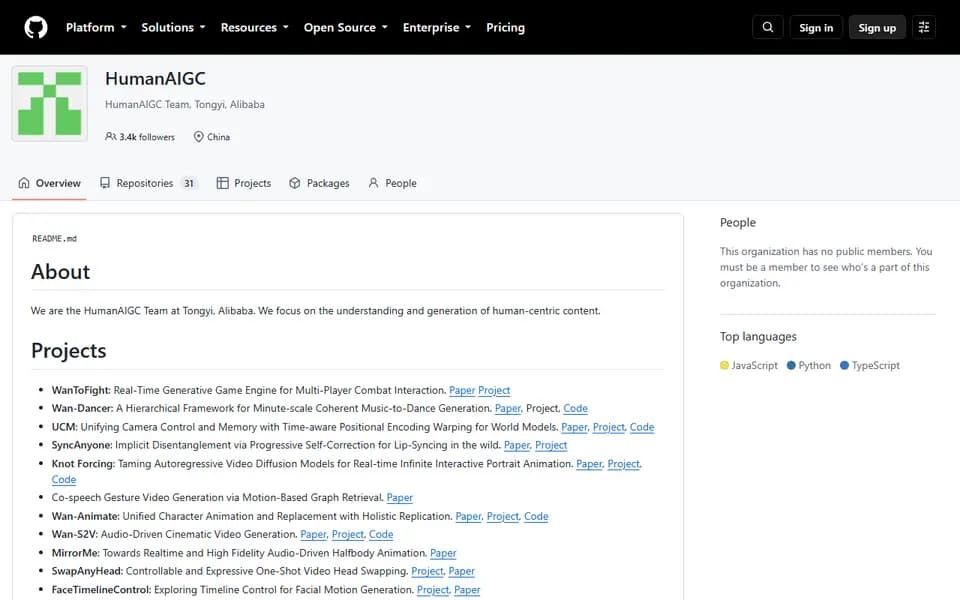Click the location pin icon

tap(198, 137)
